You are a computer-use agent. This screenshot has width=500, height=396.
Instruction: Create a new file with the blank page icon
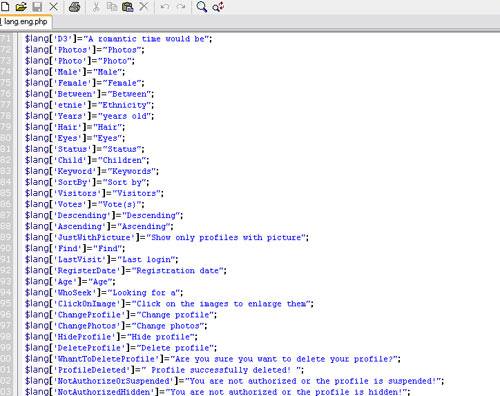coord(5,7)
